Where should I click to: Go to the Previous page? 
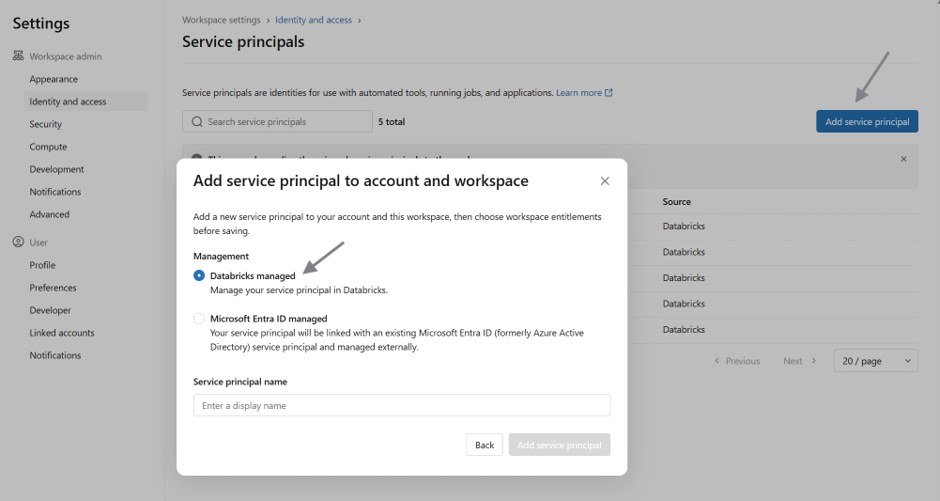(x=737, y=361)
